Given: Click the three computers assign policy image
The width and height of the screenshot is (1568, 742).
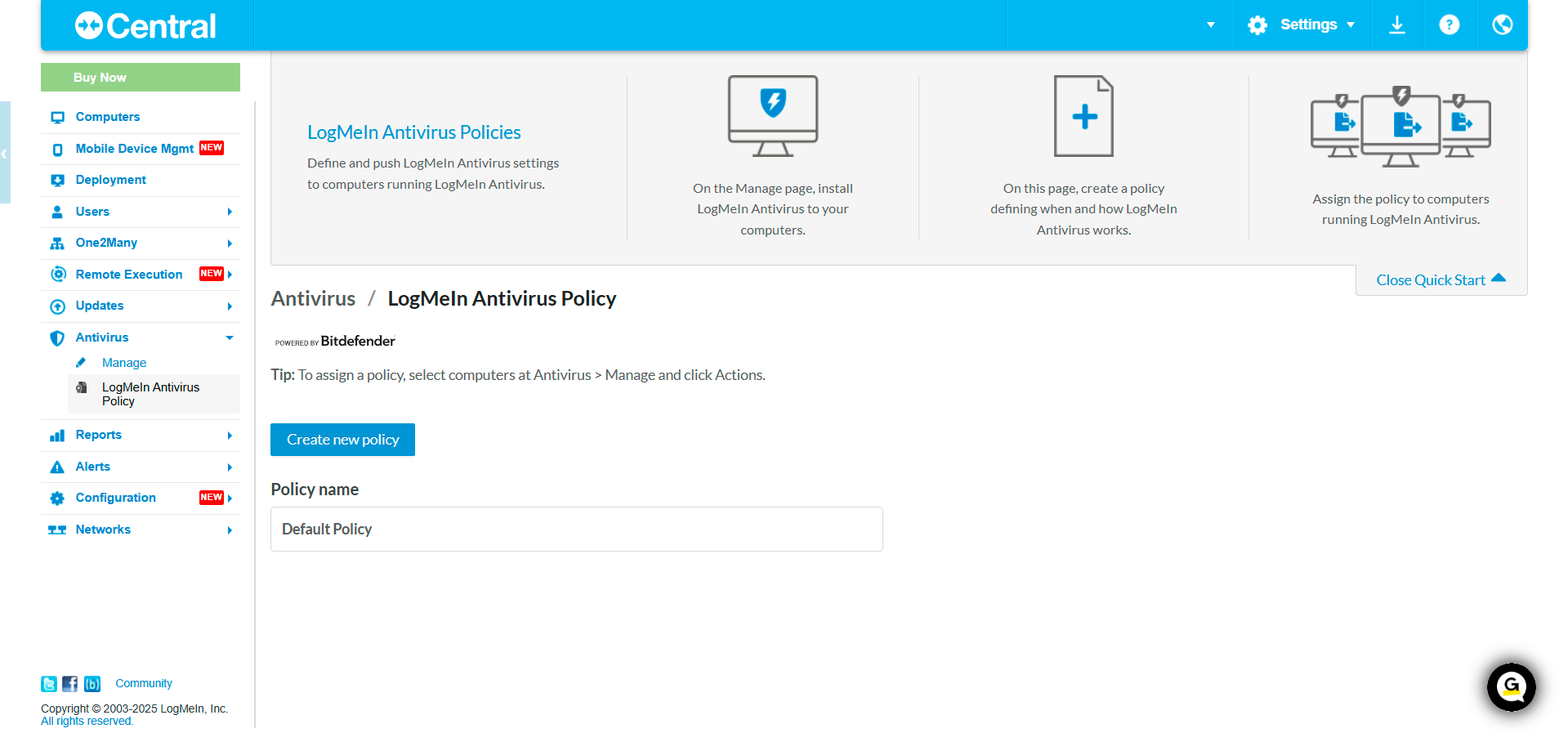Looking at the screenshot, I should [1400, 127].
